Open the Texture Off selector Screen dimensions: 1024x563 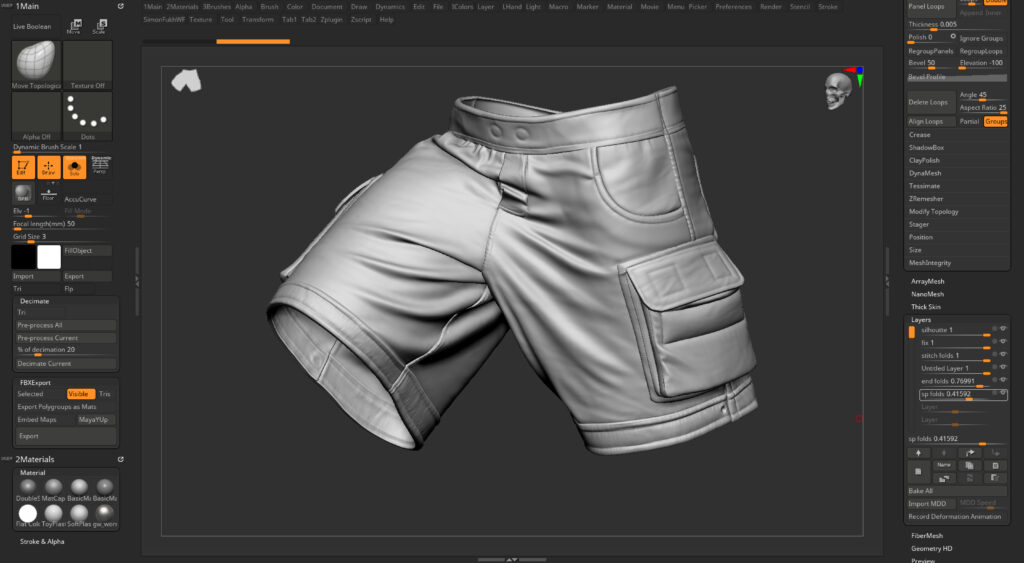(88, 65)
